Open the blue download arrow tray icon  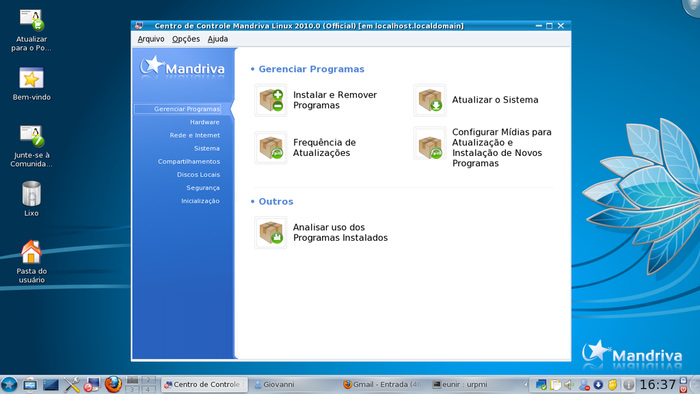click(598, 385)
